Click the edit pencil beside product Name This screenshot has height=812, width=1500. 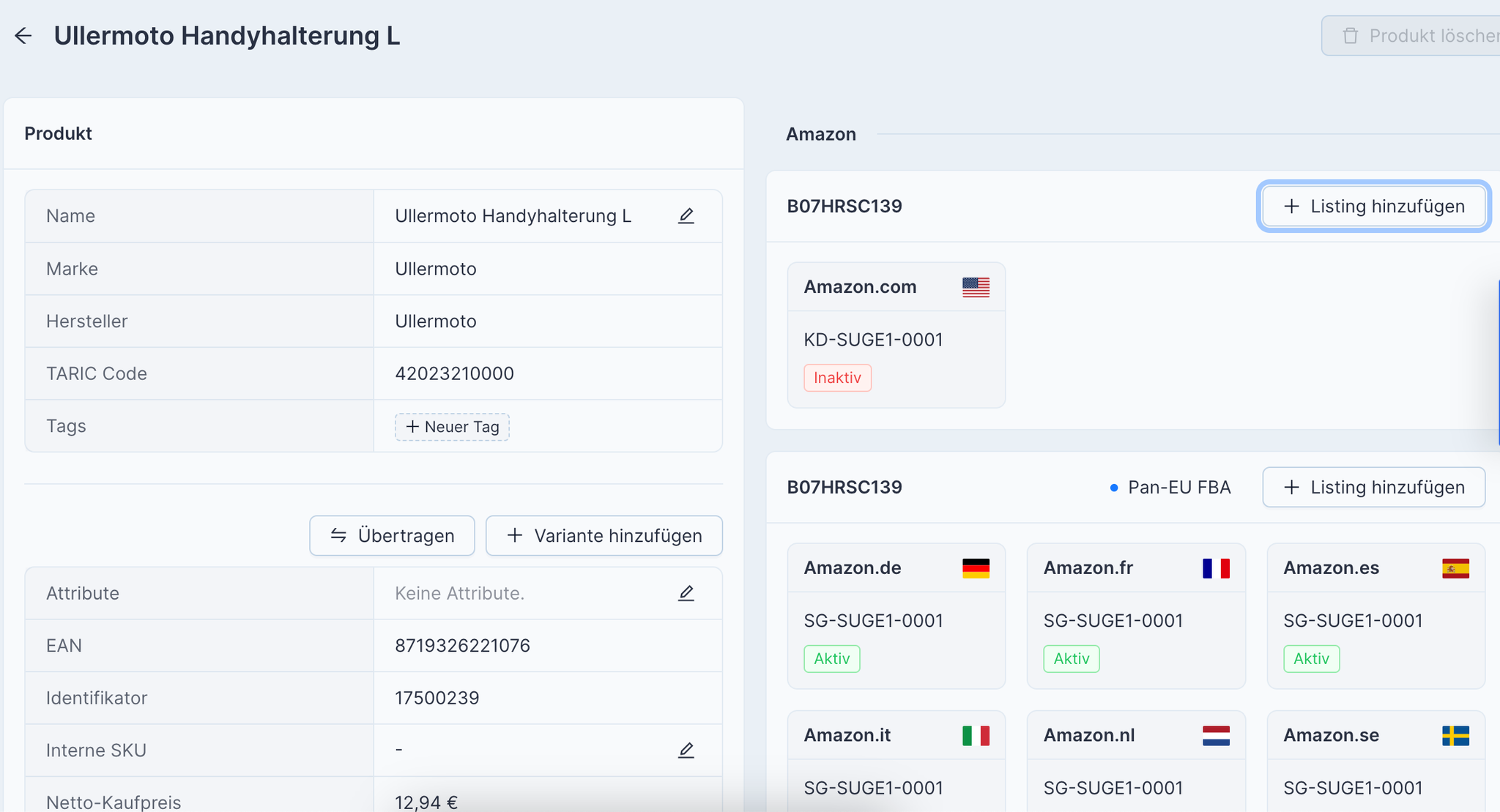[686, 216]
